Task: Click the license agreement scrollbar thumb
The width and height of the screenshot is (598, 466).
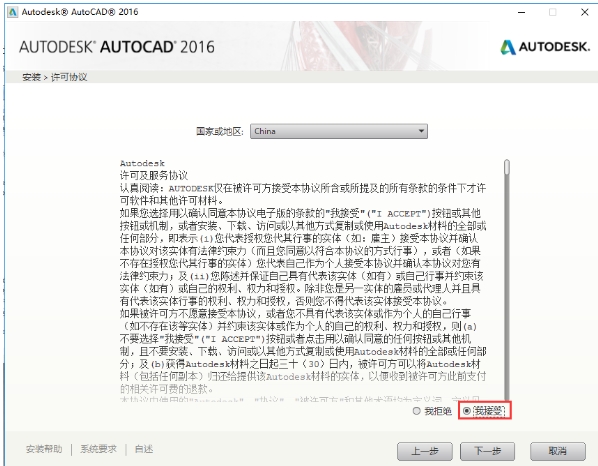Action: tap(506, 167)
